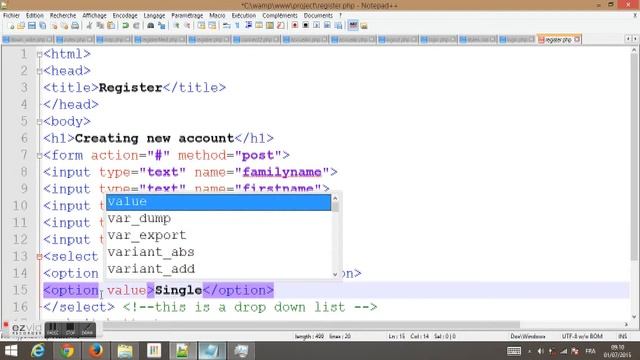The image size is (640, 360).
Task: Open the Recherche menu
Action: [x=63, y=16]
